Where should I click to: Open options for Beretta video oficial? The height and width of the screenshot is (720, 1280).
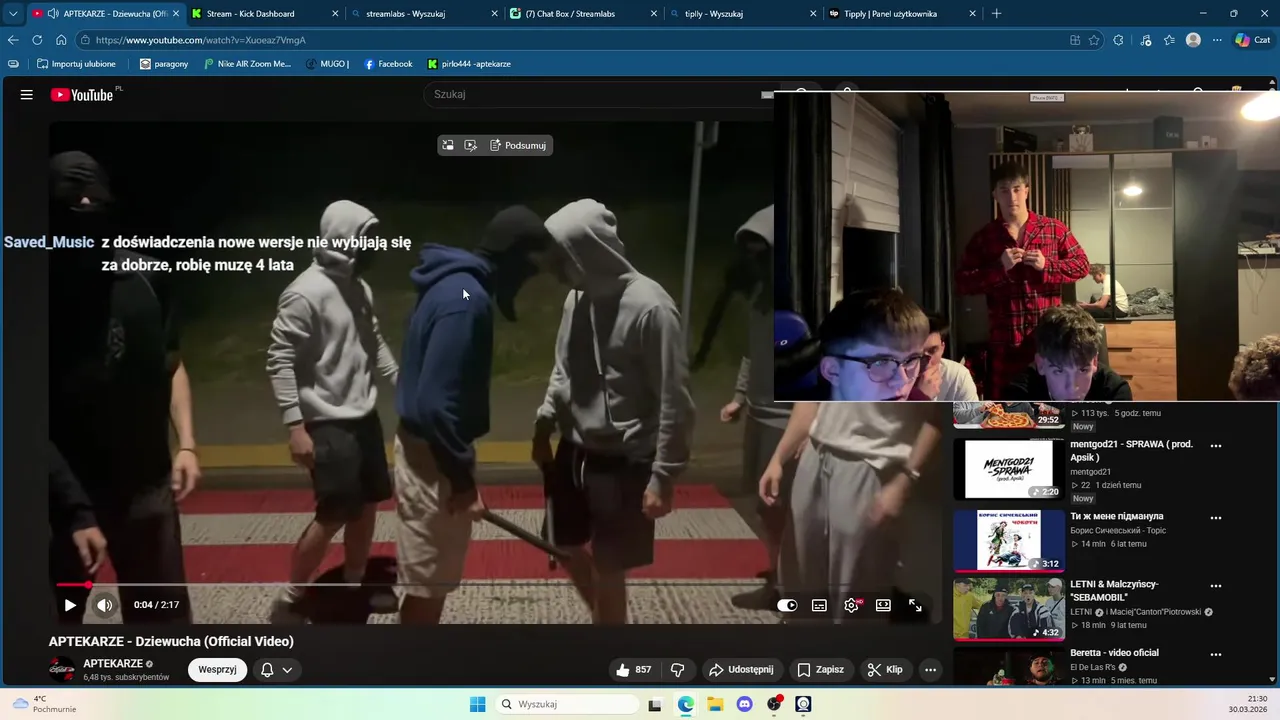[1216, 654]
